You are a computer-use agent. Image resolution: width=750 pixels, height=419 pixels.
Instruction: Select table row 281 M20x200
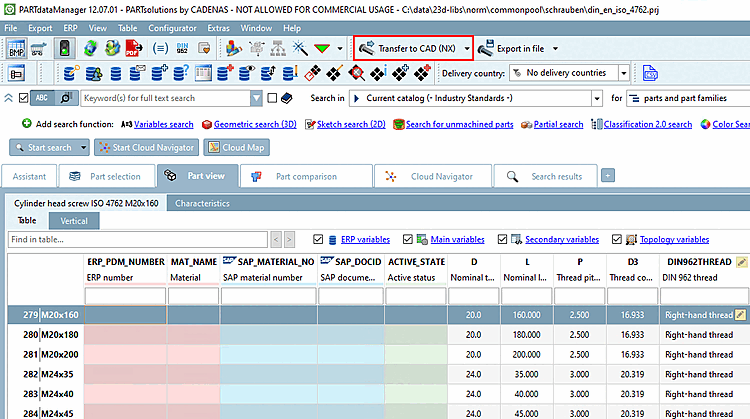pyautogui.click(x=378, y=354)
